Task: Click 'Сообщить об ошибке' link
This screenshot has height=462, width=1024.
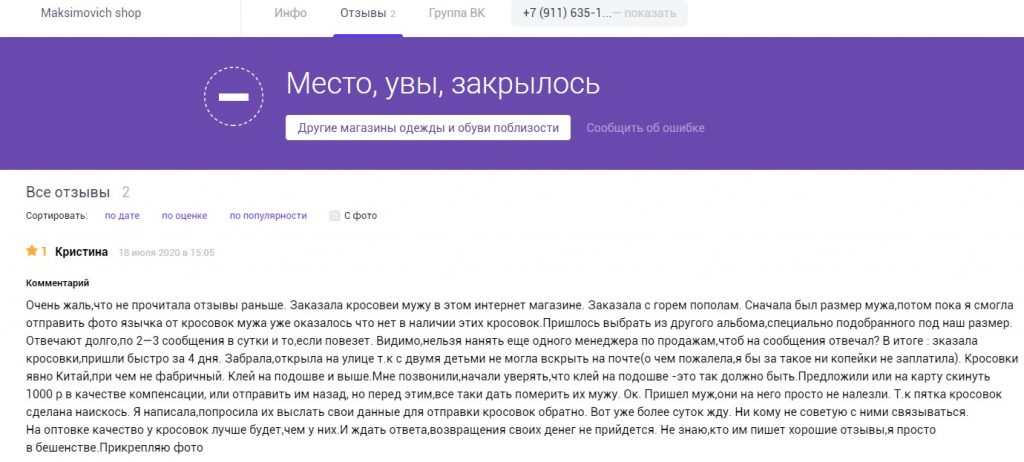Action: tap(645, 127)
